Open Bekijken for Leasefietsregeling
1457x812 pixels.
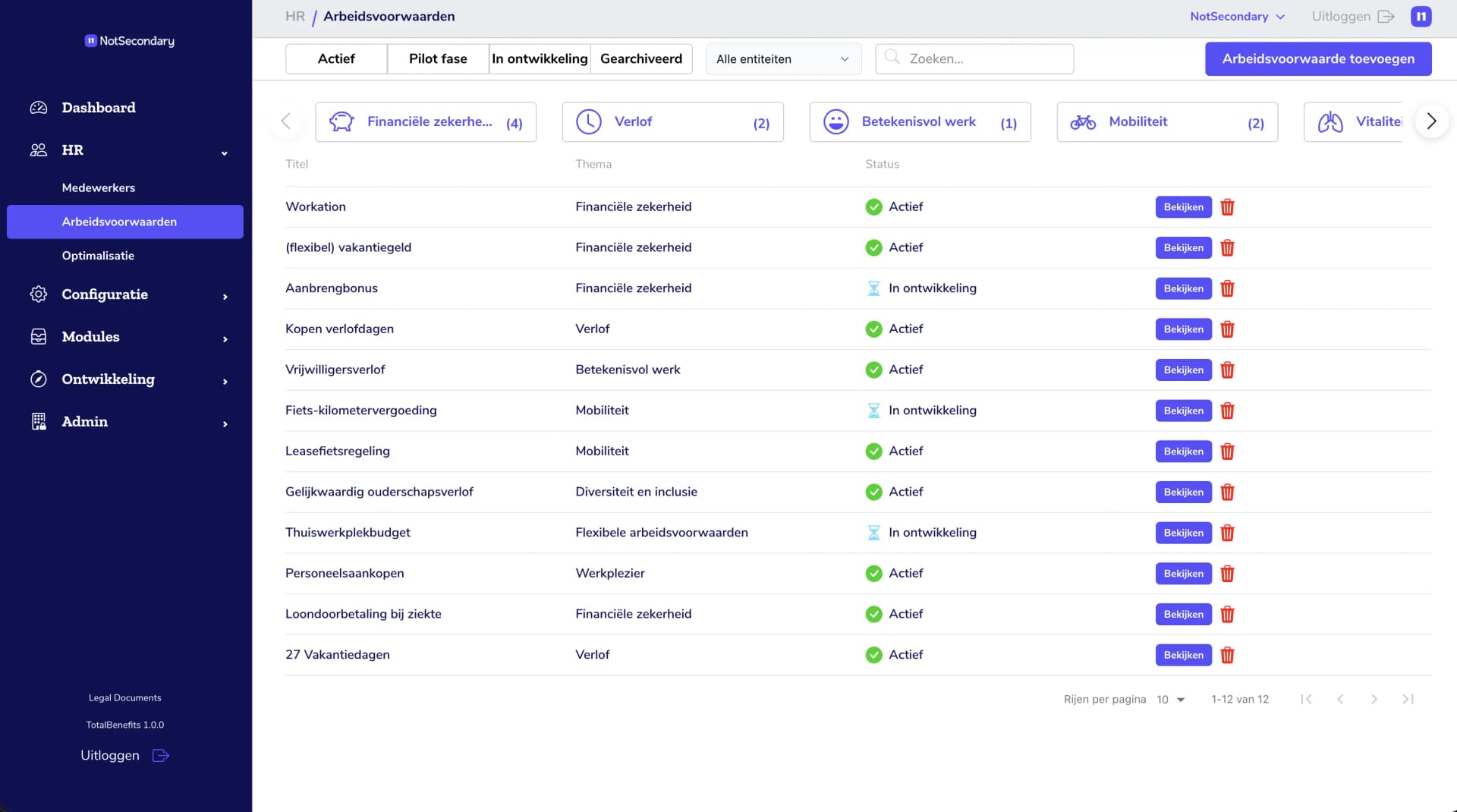coord(1182,451)
